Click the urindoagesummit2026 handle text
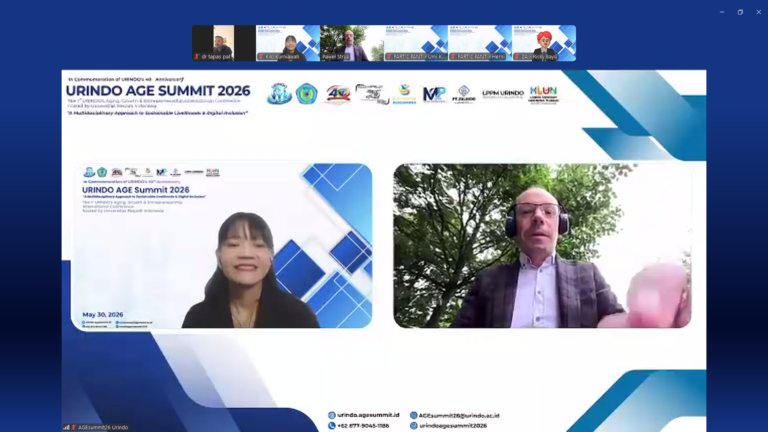This screenshot has height=432, width=768. click(x=453, y=426)
